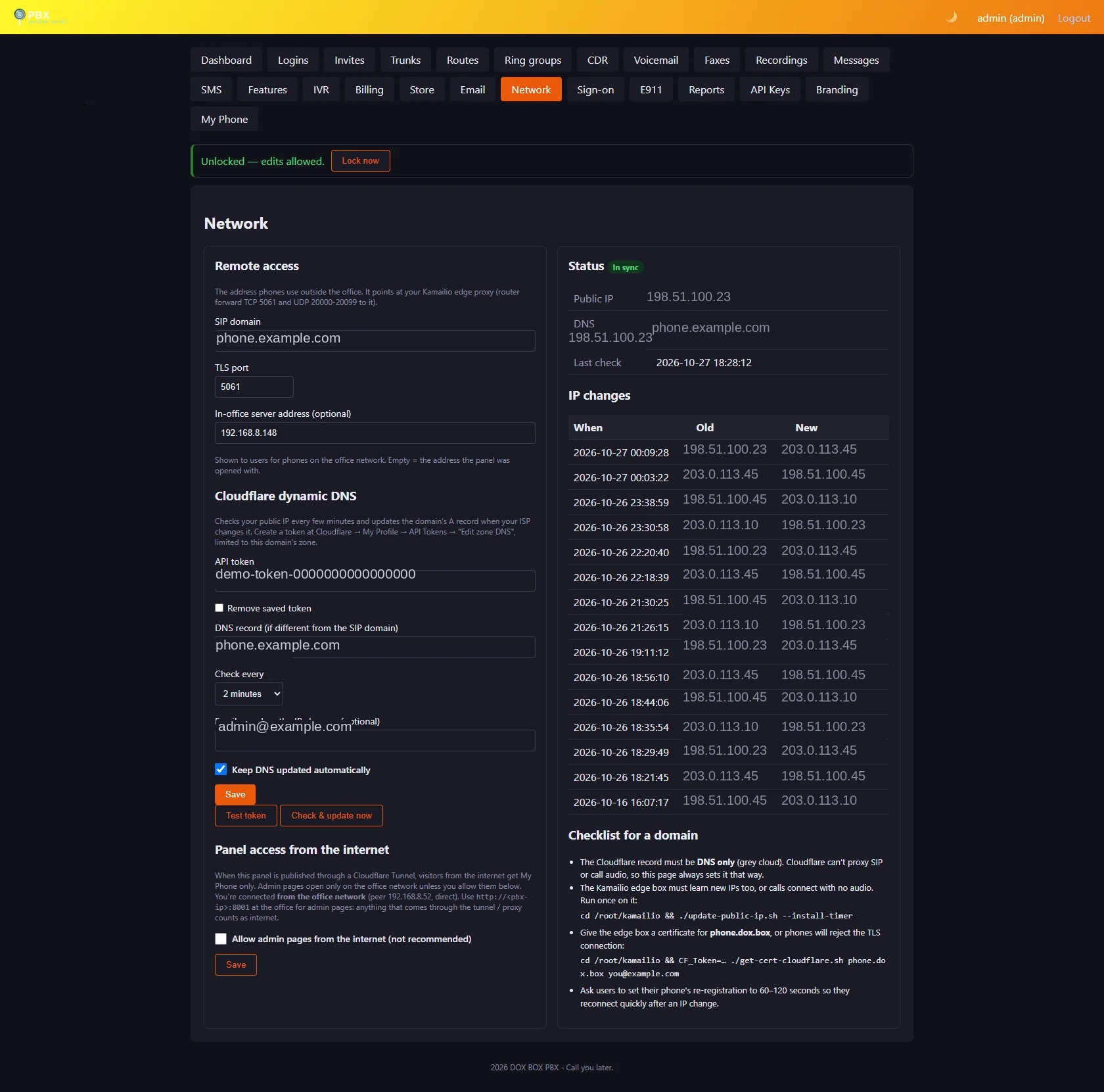The image size is (1104, 1092).
Task: Click the TLS port field
Action: (254, 387)
